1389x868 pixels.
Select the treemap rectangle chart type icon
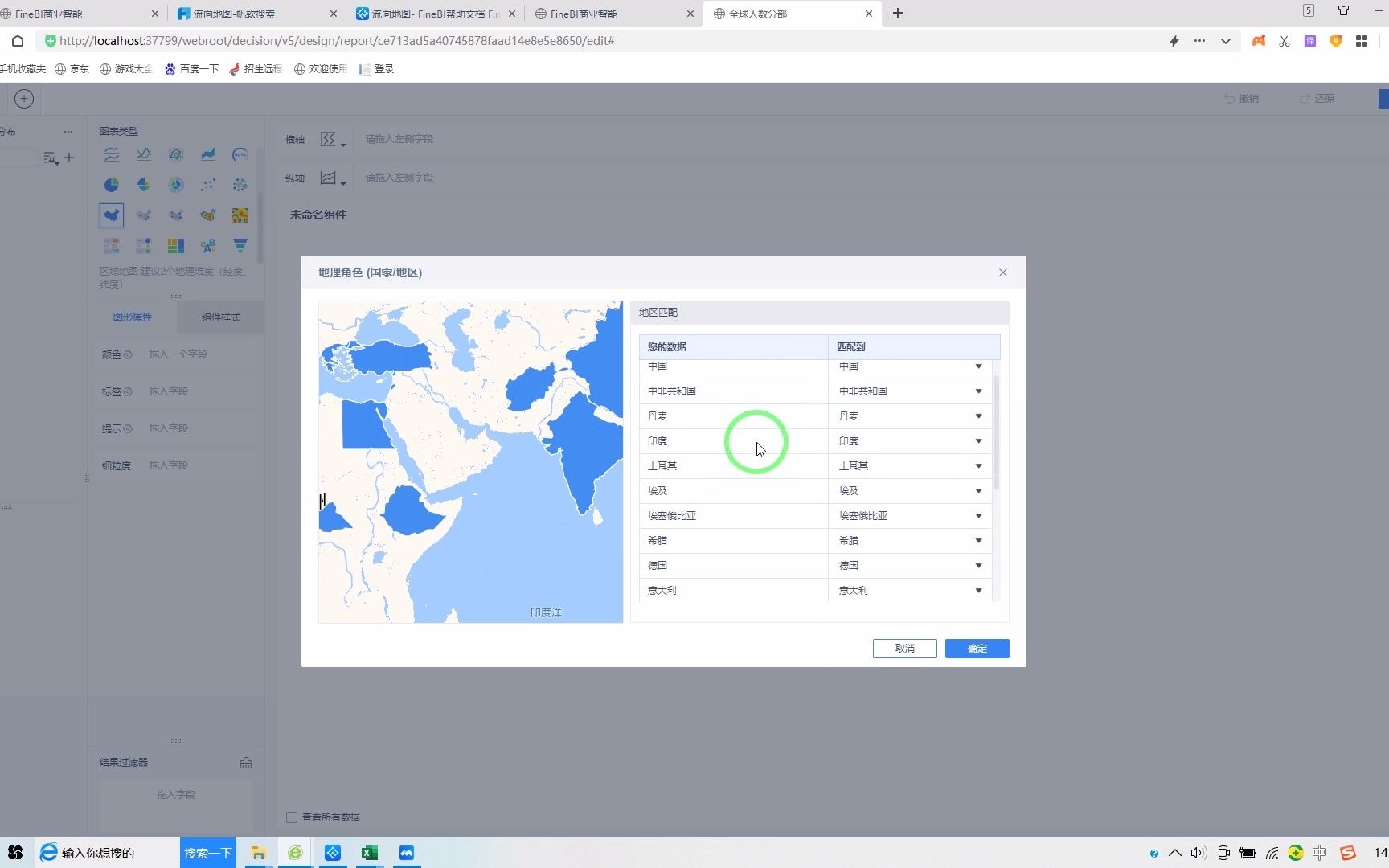pyautogui.click(x=176, y=245)
